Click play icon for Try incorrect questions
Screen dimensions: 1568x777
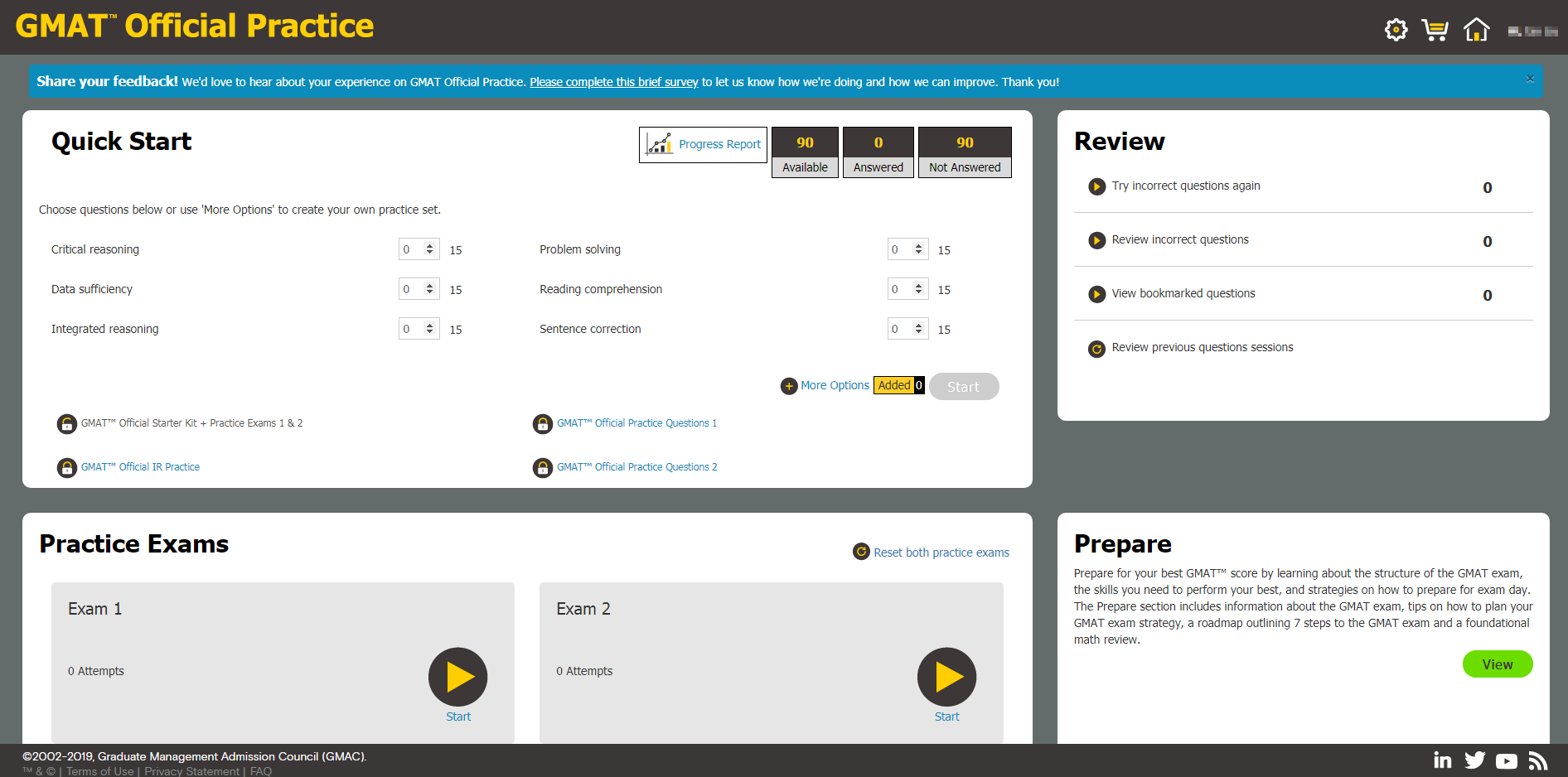[1096, 186]
